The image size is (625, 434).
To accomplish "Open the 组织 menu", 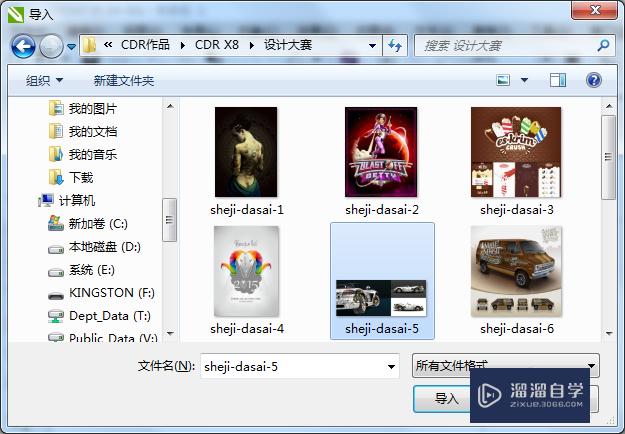I will coord(44,81).
